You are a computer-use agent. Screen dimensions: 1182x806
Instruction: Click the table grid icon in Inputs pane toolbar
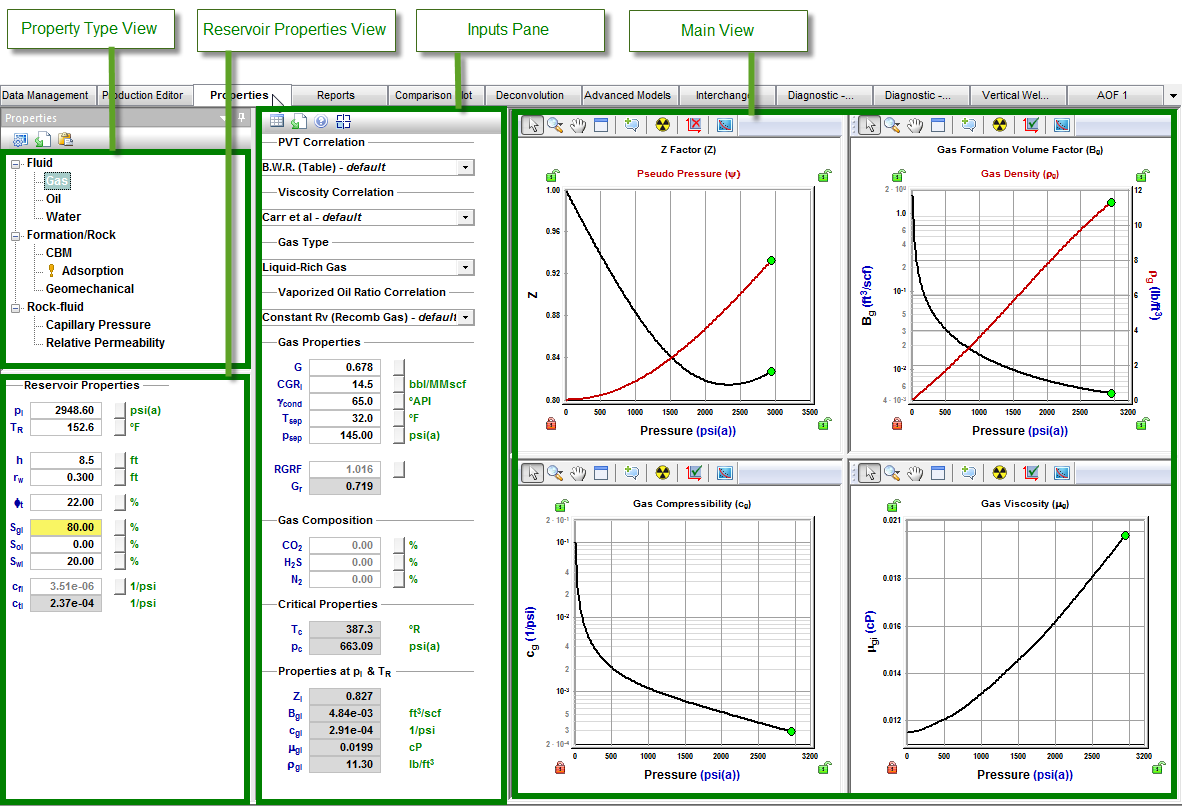[x=277, y=121]
